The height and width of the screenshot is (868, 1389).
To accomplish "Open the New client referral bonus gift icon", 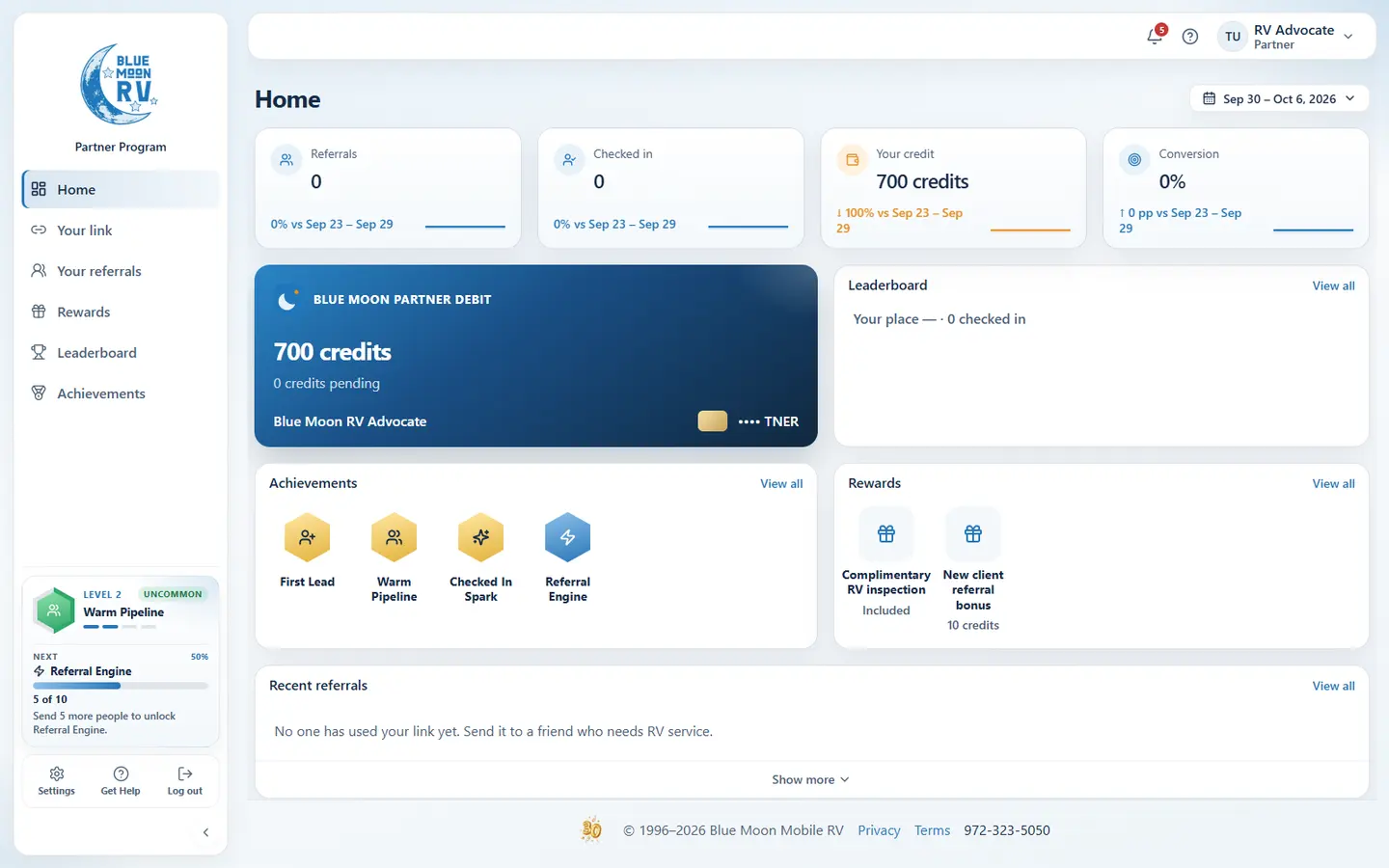I will (973, 533).
